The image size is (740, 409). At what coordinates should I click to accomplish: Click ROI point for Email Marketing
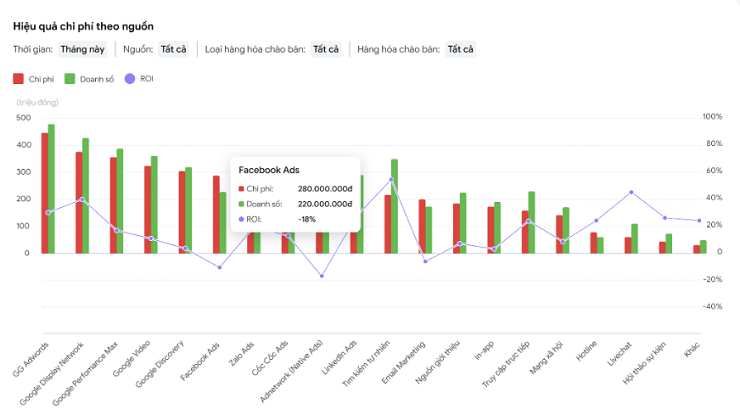click(x=425, y=261)
